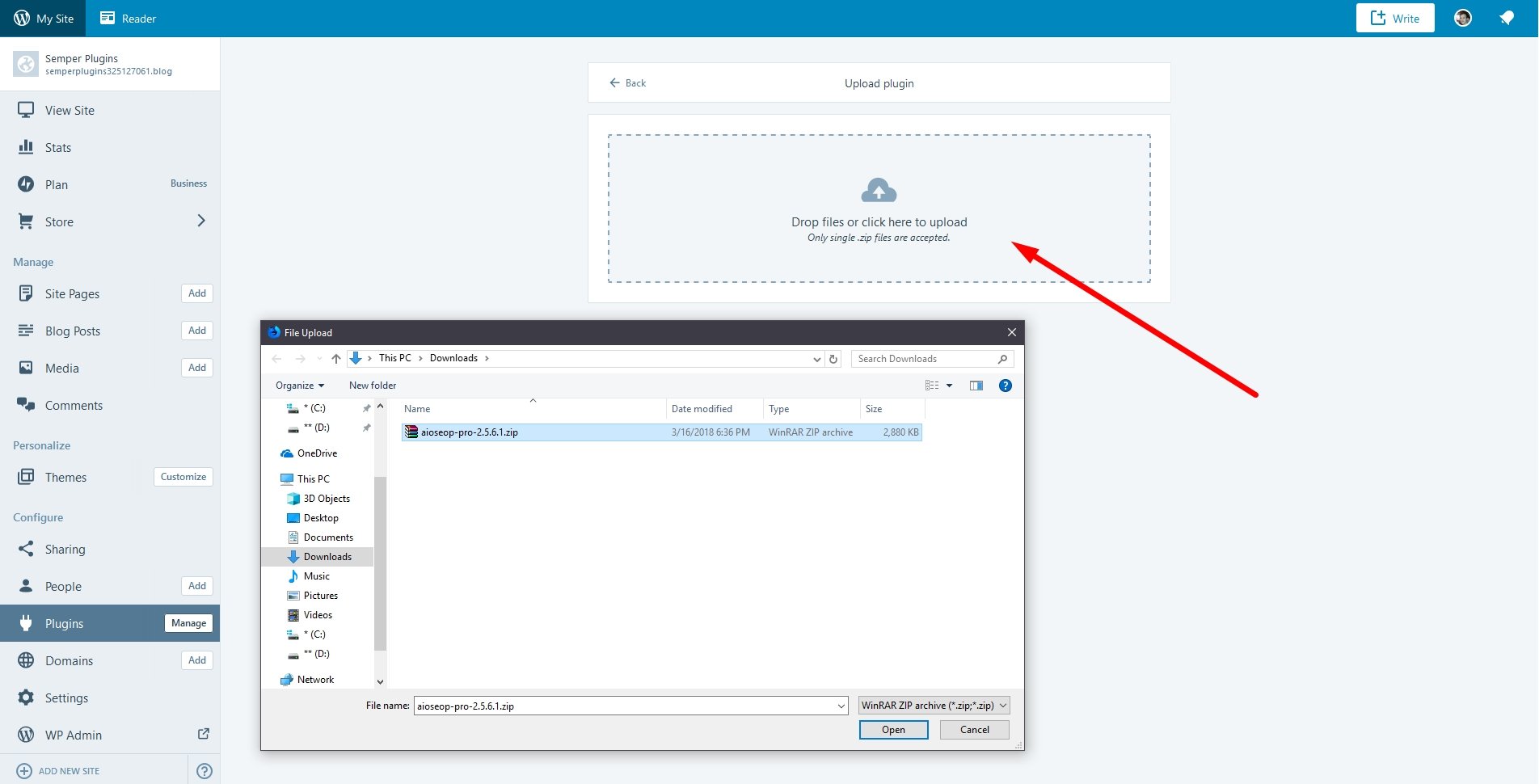Open the user profile avatar
Viewport: 1539px width, 784px height.
[1463, 18]
